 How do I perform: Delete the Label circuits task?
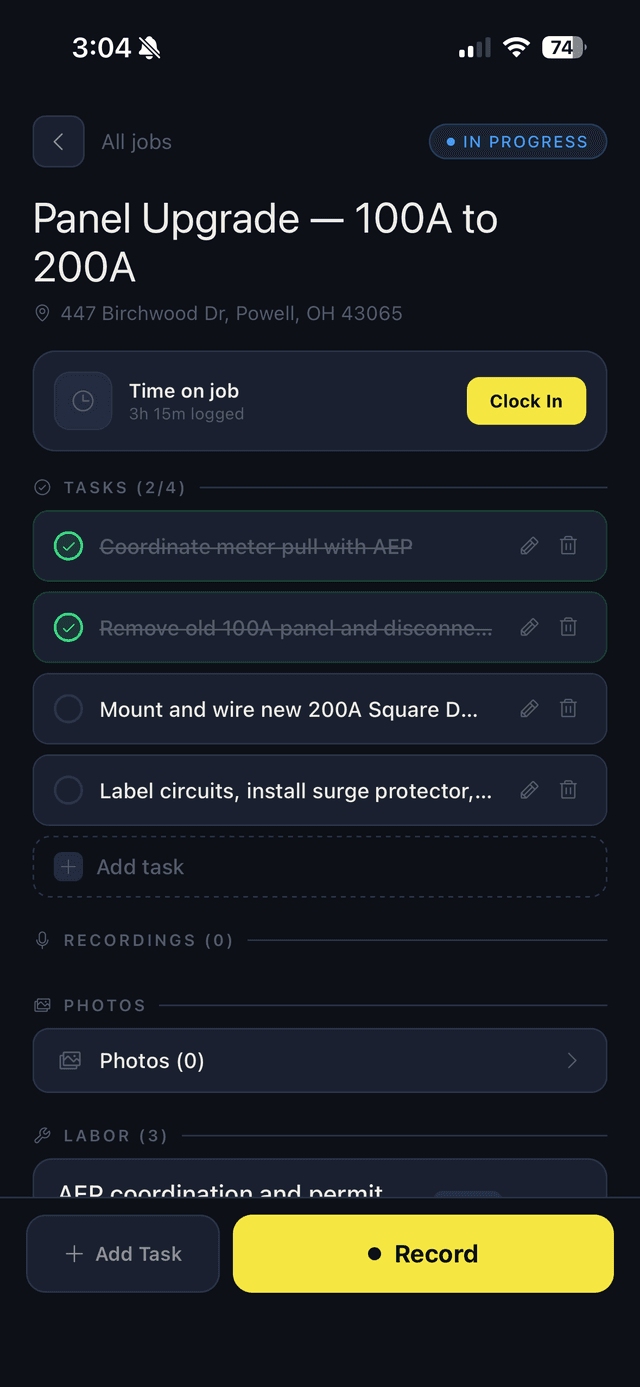tap(568, 790)
